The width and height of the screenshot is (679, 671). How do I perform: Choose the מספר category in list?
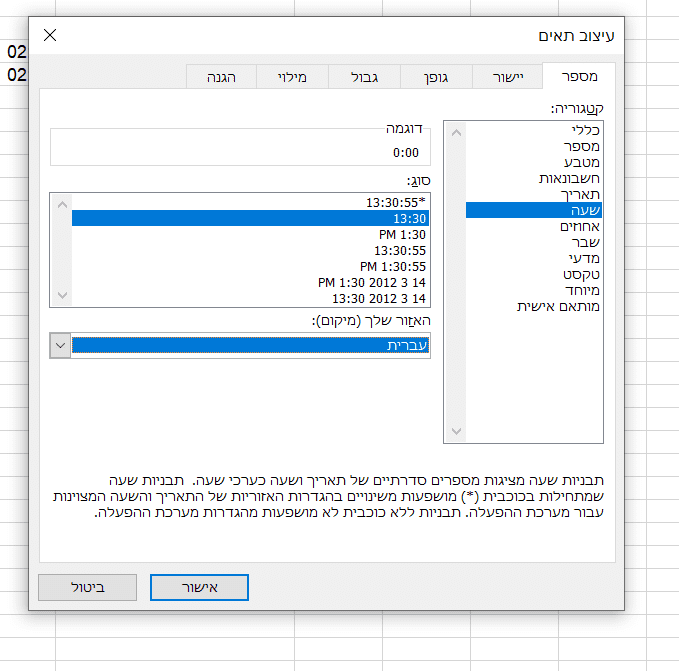coord(534,146)
